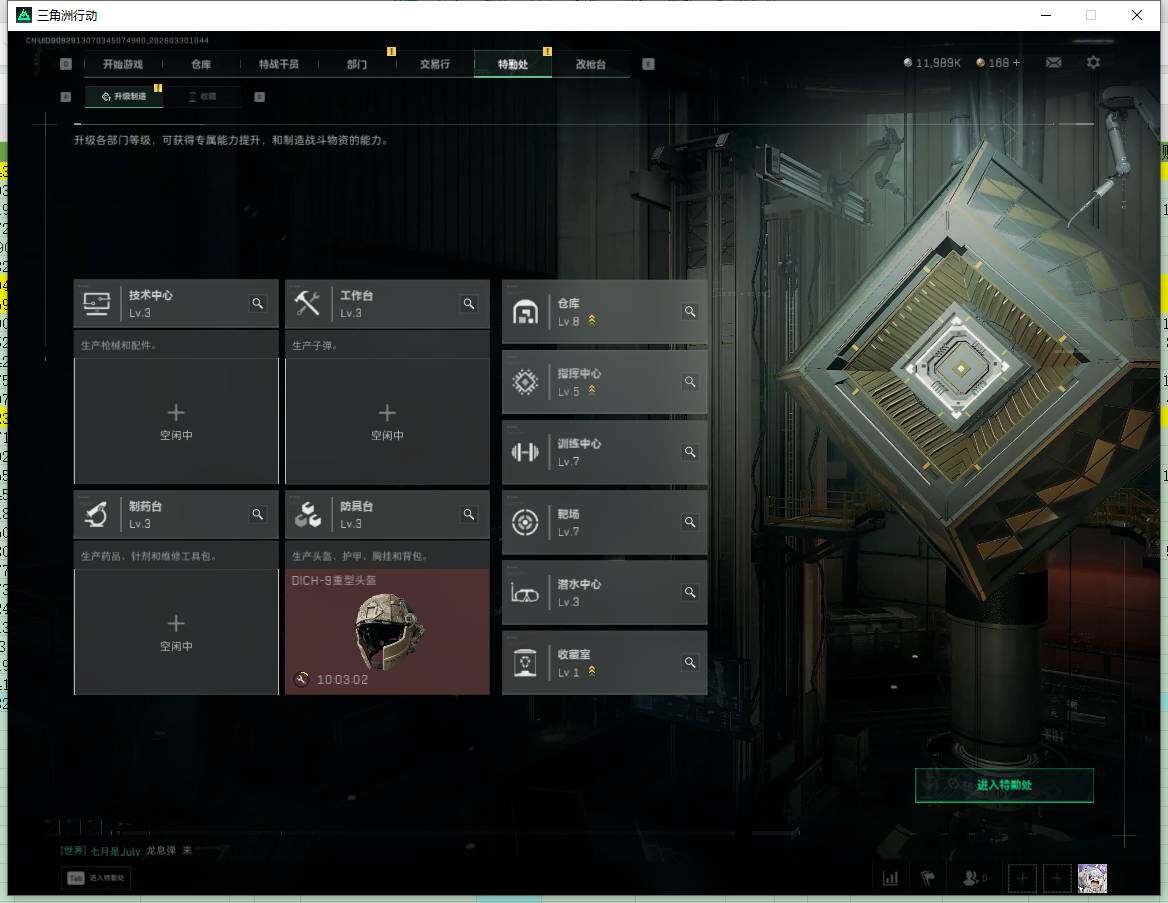Add premium currency next to 168
Viewport: 1168px width, 903px height.
pos(1017,63)
